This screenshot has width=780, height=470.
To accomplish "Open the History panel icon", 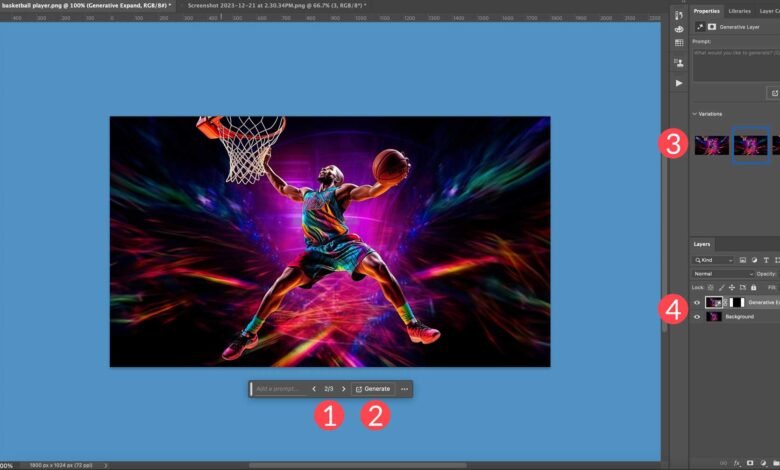I will click(x=679, y=16).
